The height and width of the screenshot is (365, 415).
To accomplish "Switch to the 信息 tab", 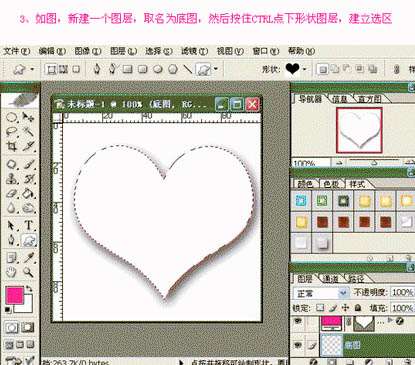I will pyautogui.click(x=340, y=99).
